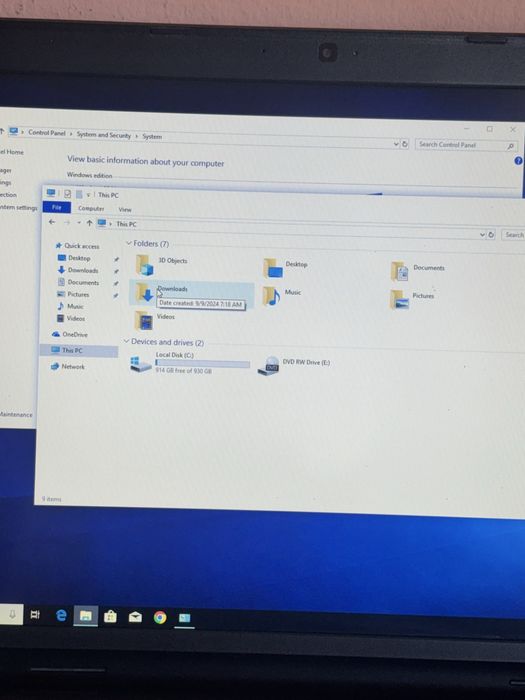Open Mail from the taskbar
This screenshot has height=700, width=525.
pyautogui.click(x=135, y=617)
